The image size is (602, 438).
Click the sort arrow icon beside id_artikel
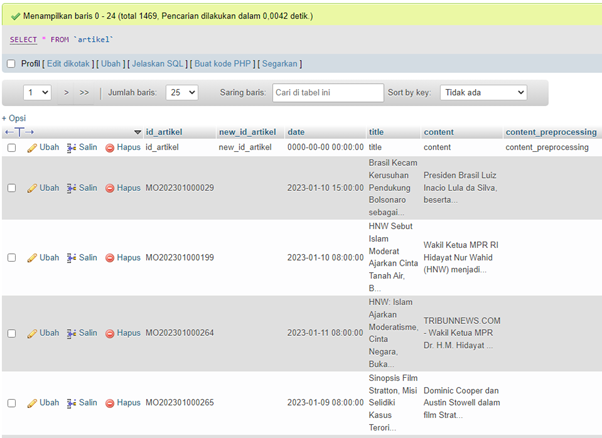[138, 132]
